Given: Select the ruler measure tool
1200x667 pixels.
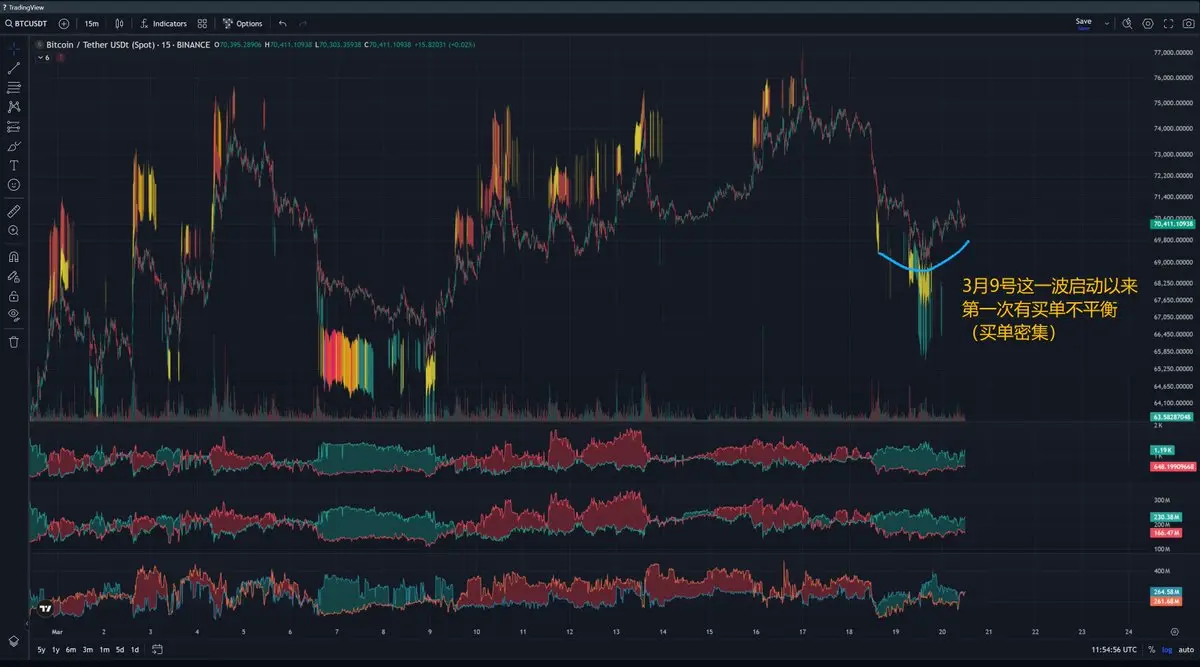Looking at the screenshot, I should tap(14, 211).
